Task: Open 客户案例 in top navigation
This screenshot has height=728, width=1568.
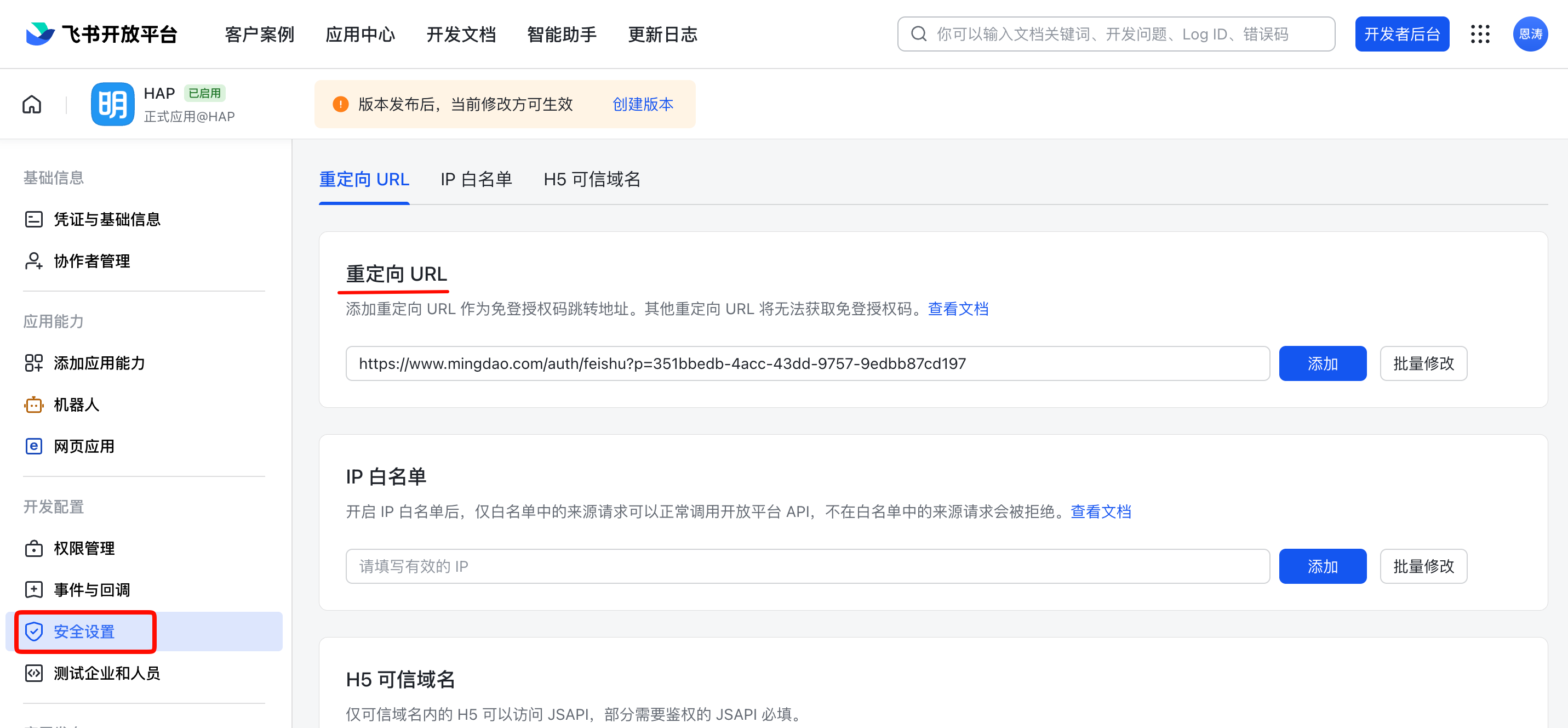Action: [x=259, y=34]
